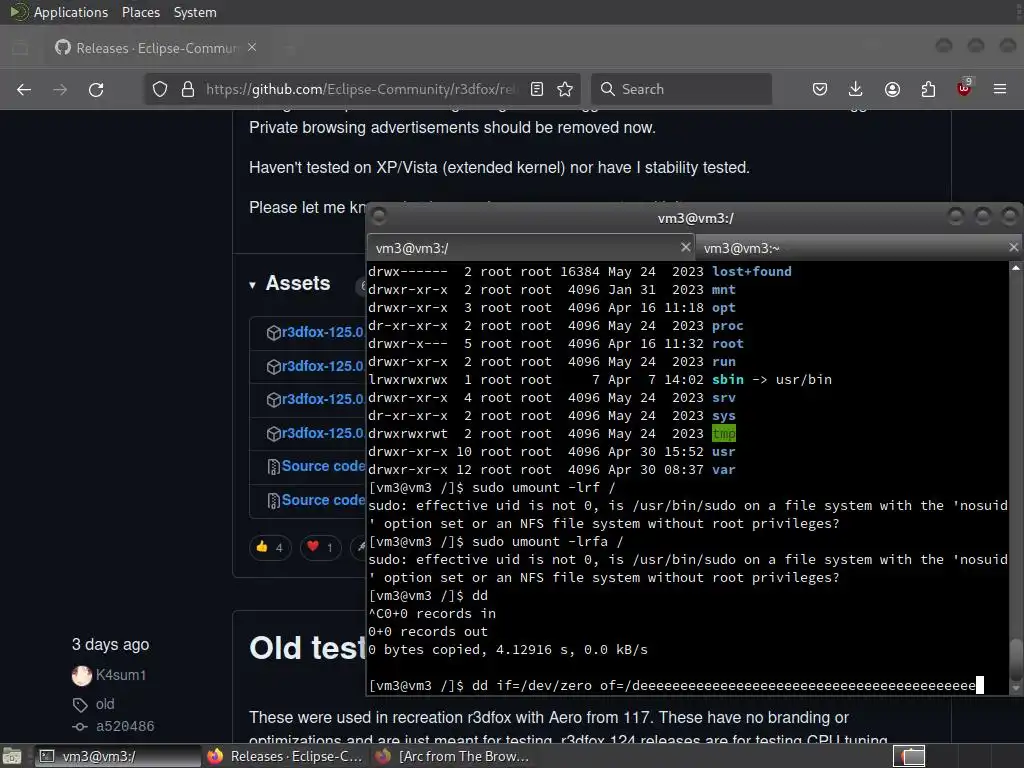1024x768 pixels.
Task: Click the K4sum1 avatar image
Action: click(x=82, y=676)
